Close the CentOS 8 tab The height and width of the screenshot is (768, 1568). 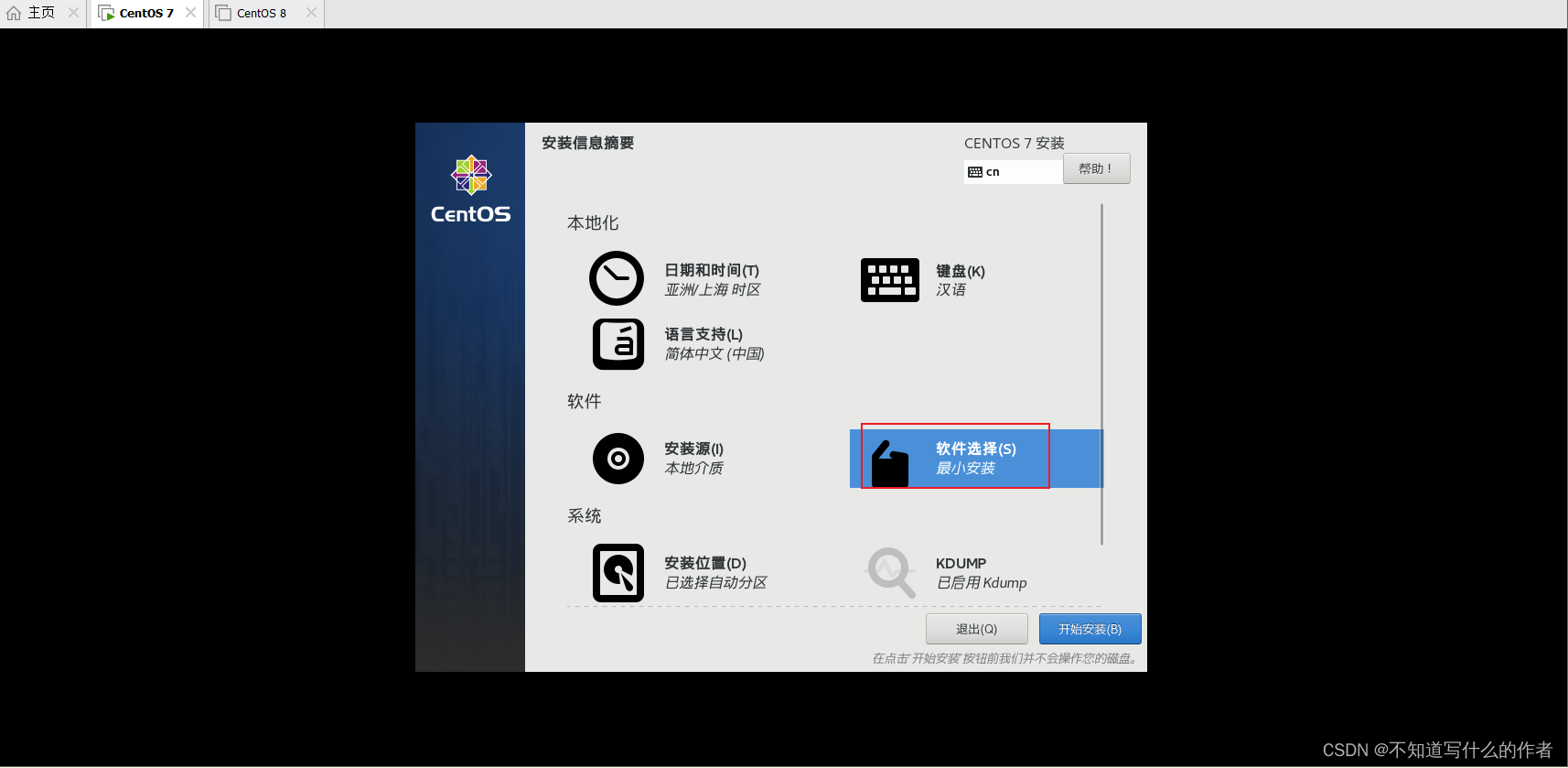tap(311, 13)
